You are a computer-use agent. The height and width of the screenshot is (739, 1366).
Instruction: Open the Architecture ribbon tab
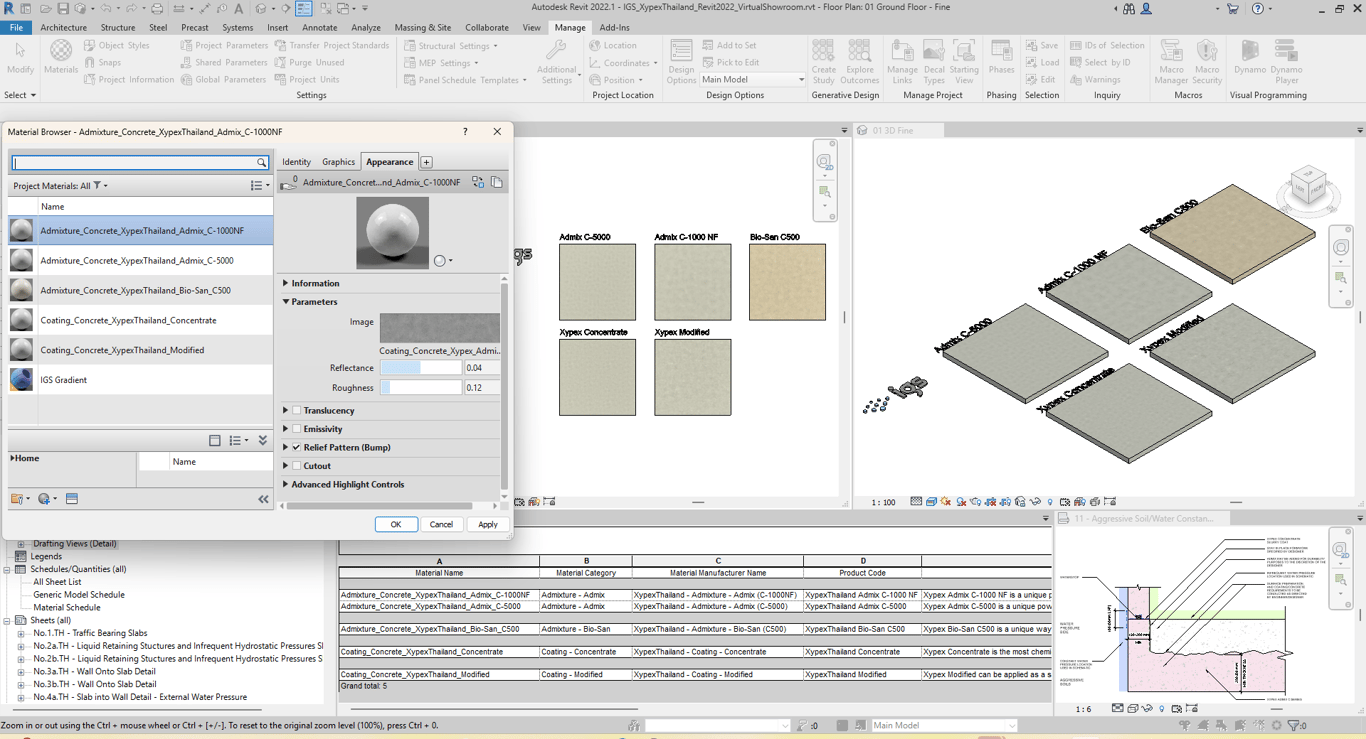click(x=63, y=27)
